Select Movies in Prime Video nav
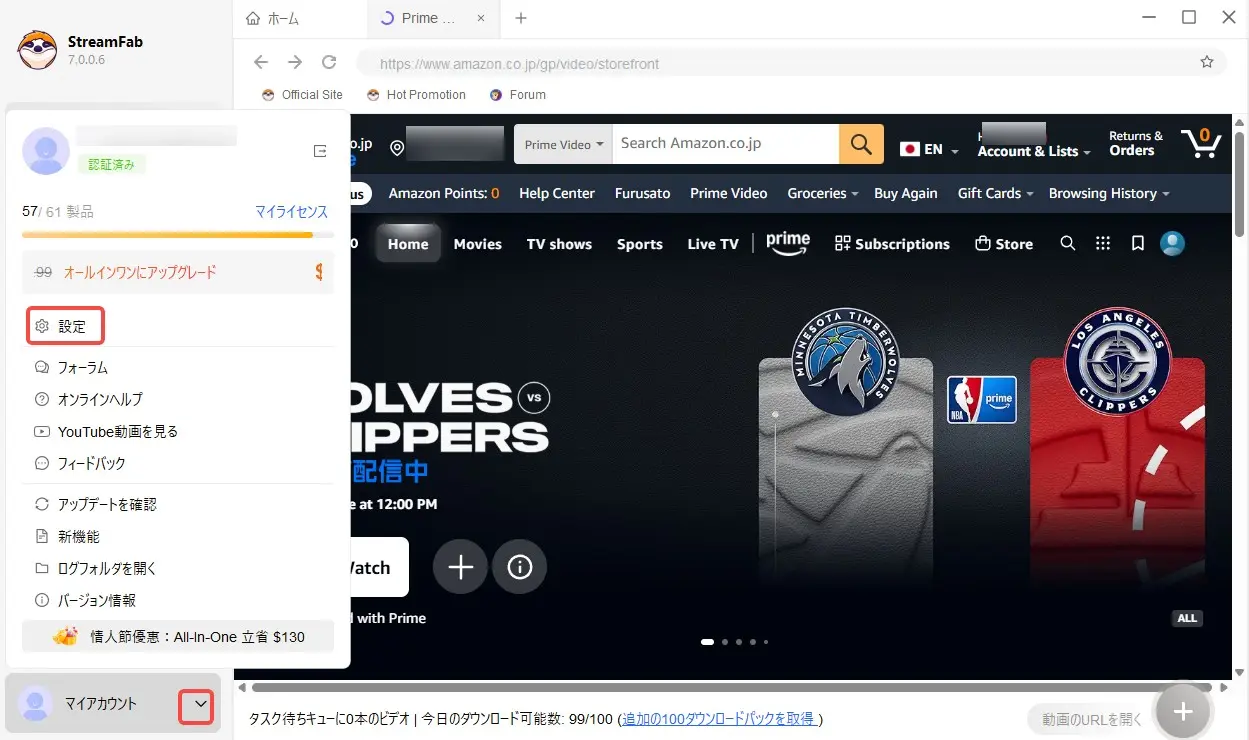This screenshot has height=740, width=1249. 478,244
